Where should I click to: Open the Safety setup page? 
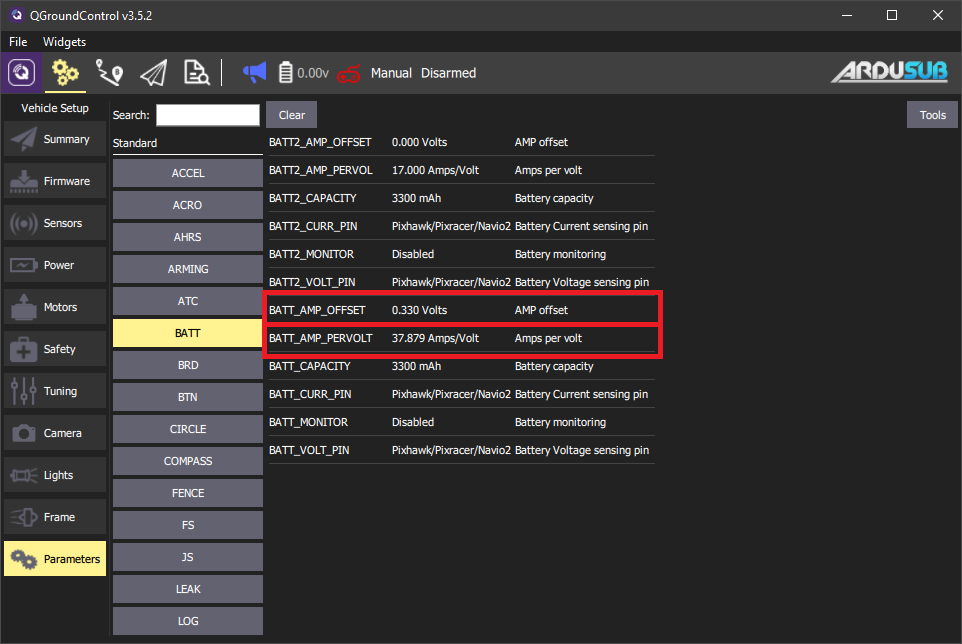coord(55,349)
